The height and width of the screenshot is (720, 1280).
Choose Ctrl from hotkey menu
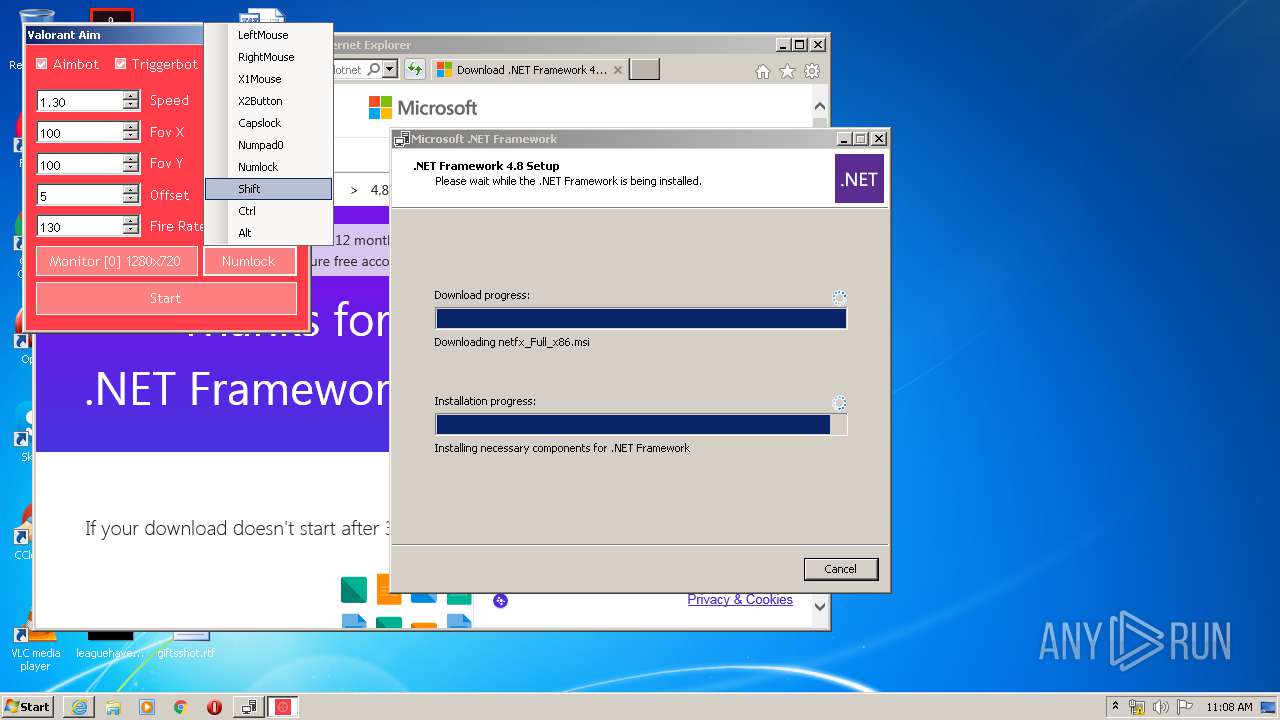point(268,211)
